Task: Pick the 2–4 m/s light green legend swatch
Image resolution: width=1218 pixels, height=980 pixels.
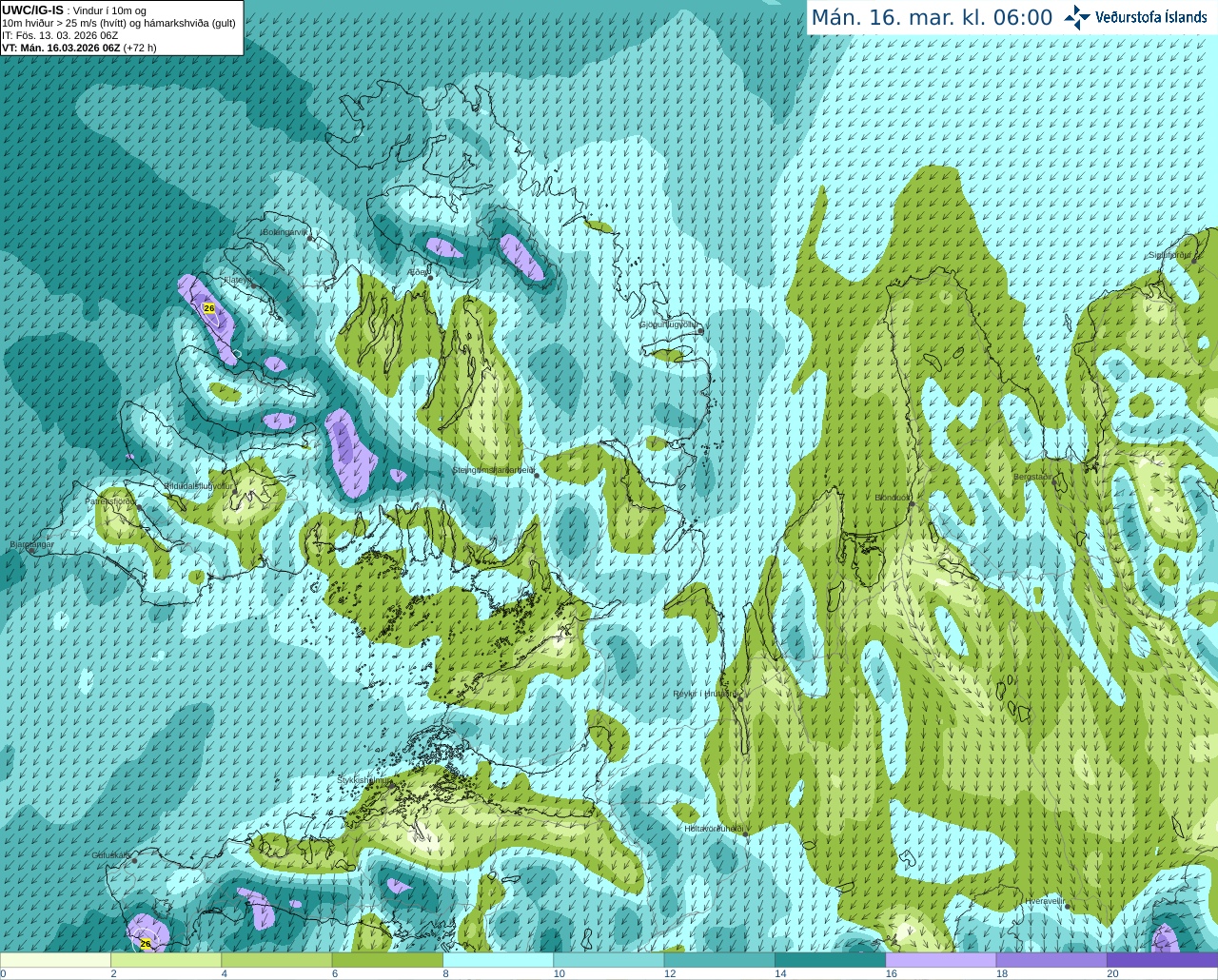Action: click(x=166, y=960)
